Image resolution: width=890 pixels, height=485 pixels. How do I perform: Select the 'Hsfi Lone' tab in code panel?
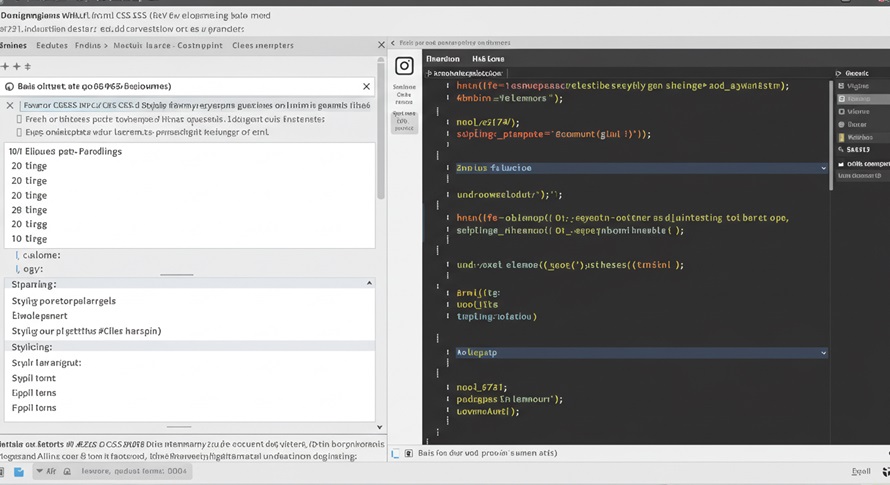click(x=488, y=58)
